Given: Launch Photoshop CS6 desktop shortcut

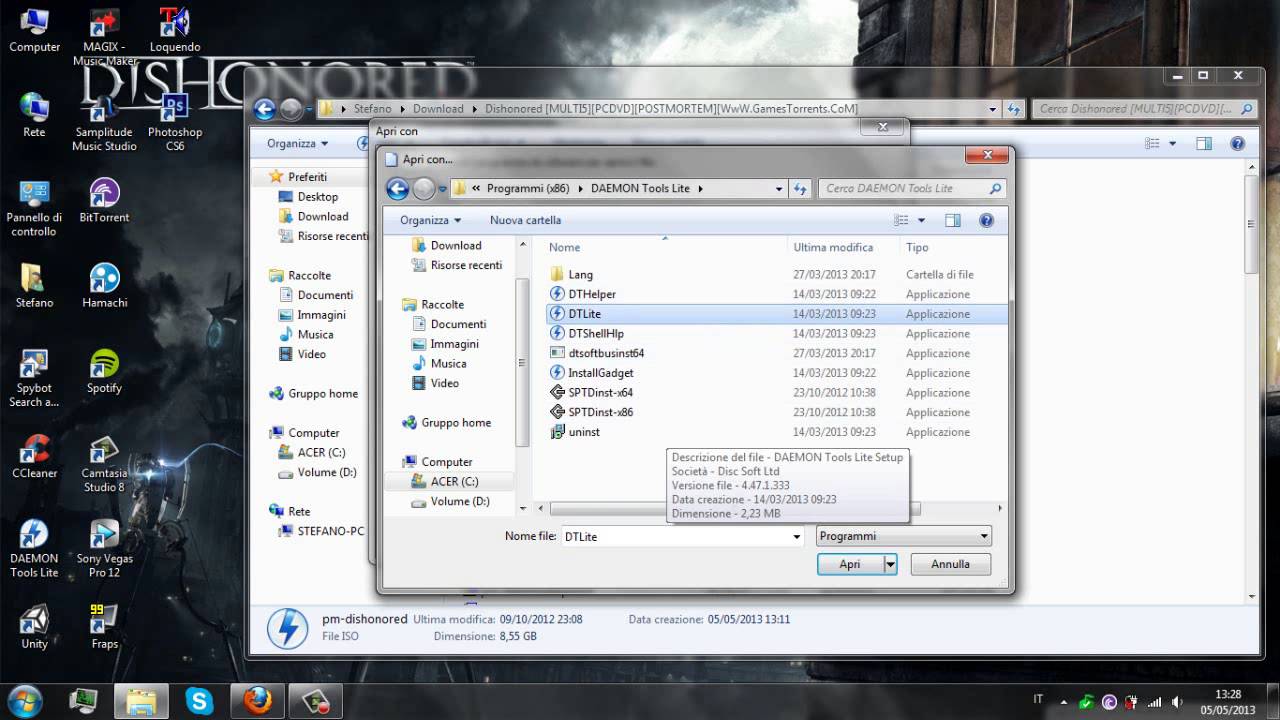Looking at the screenshot, I should (175, 122).
